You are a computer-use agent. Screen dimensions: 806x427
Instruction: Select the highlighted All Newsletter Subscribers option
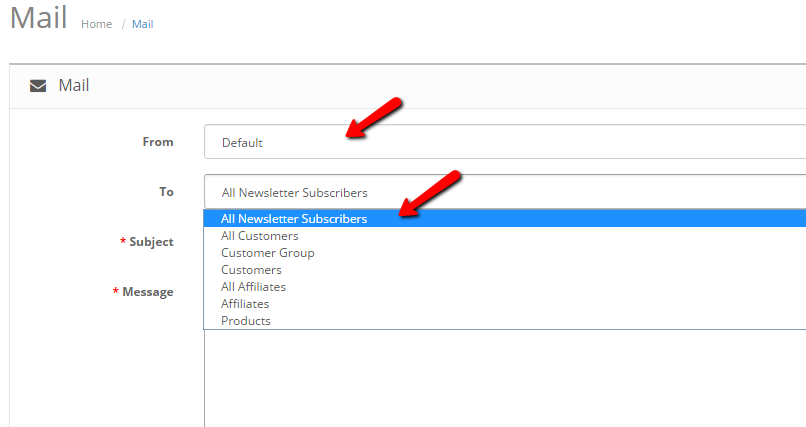(294, 219)
